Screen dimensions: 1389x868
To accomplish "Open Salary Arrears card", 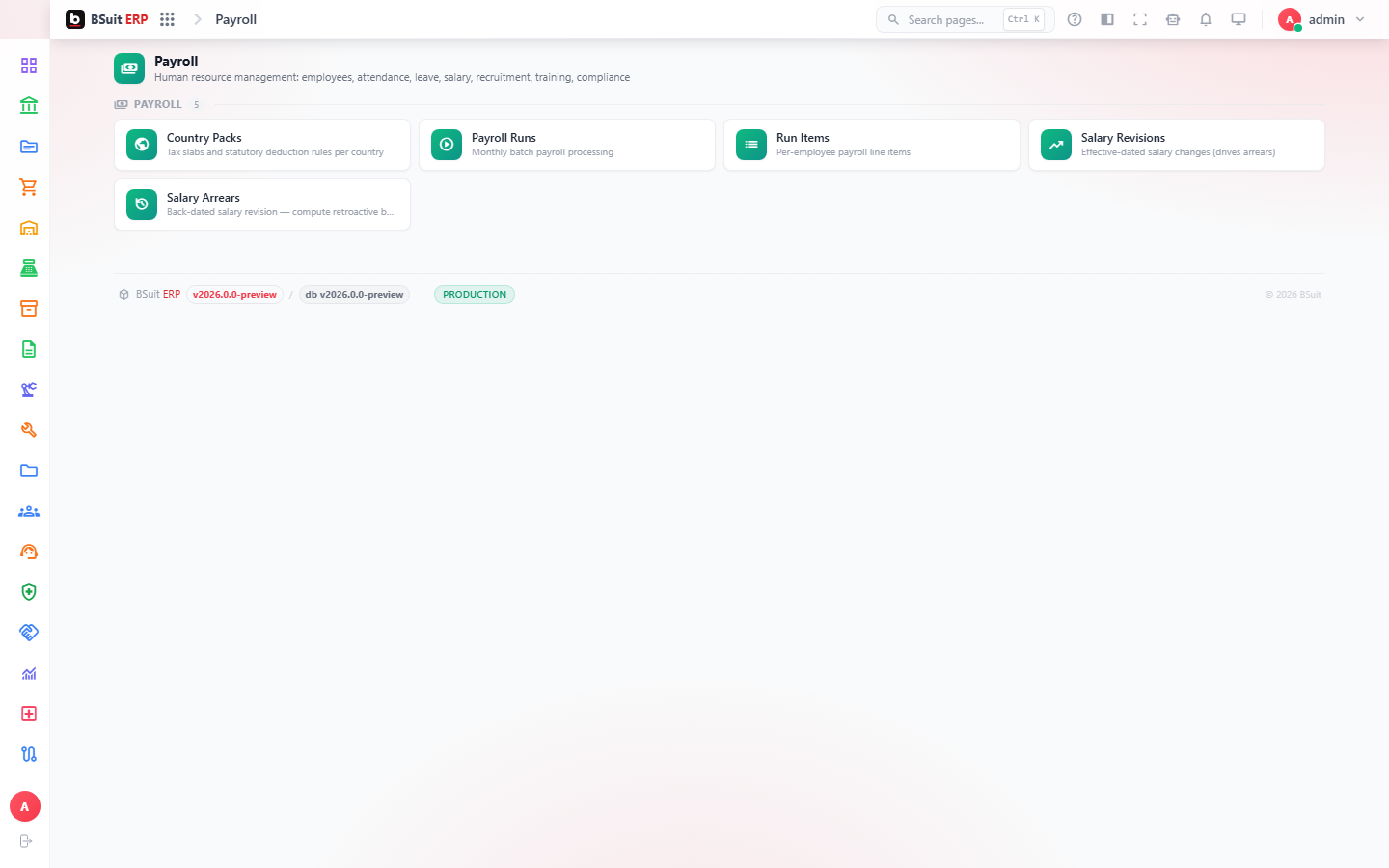I will point(262,204).
